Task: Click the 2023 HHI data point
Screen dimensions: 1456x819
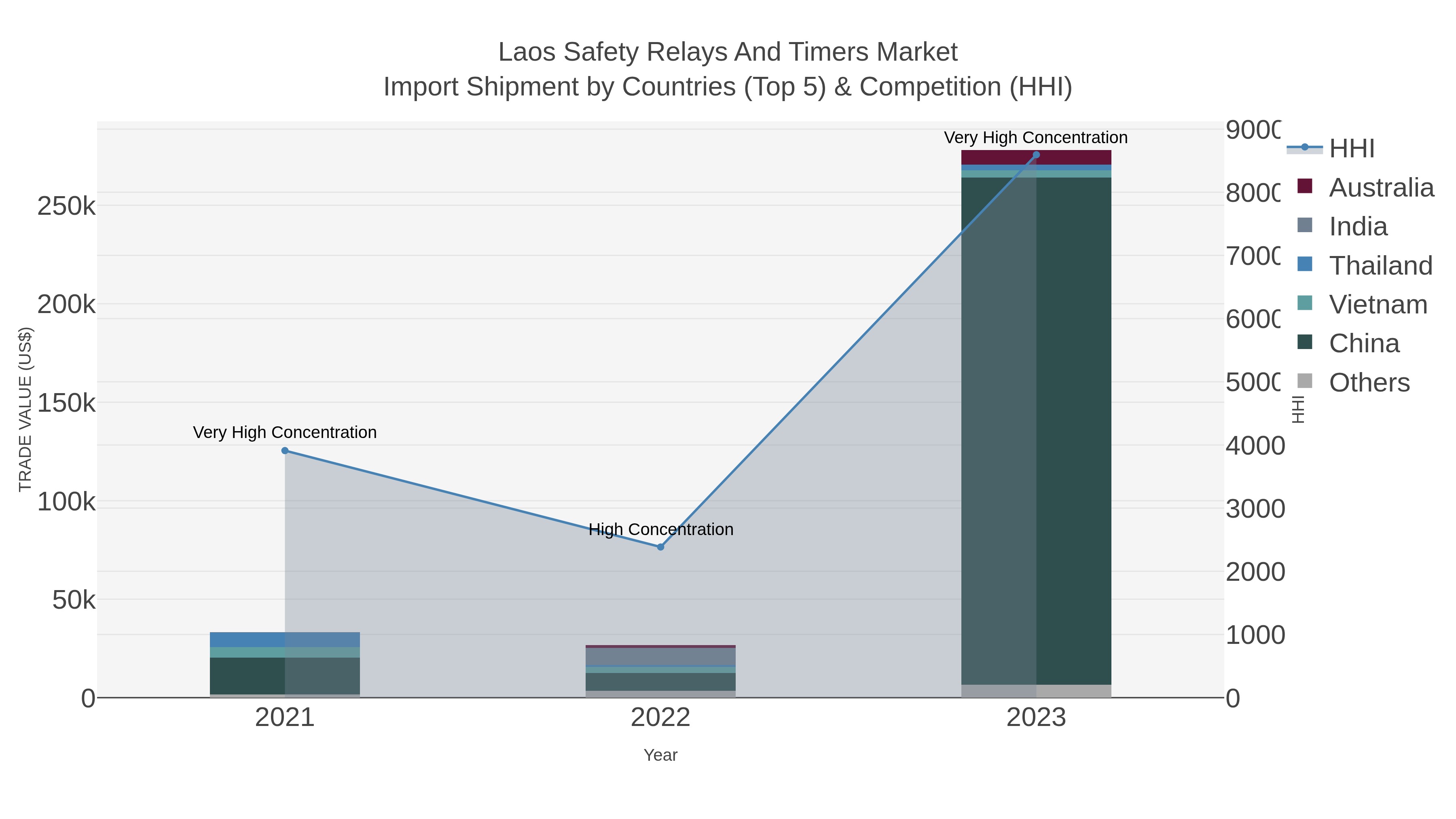Action: (x=1036, y=155)
